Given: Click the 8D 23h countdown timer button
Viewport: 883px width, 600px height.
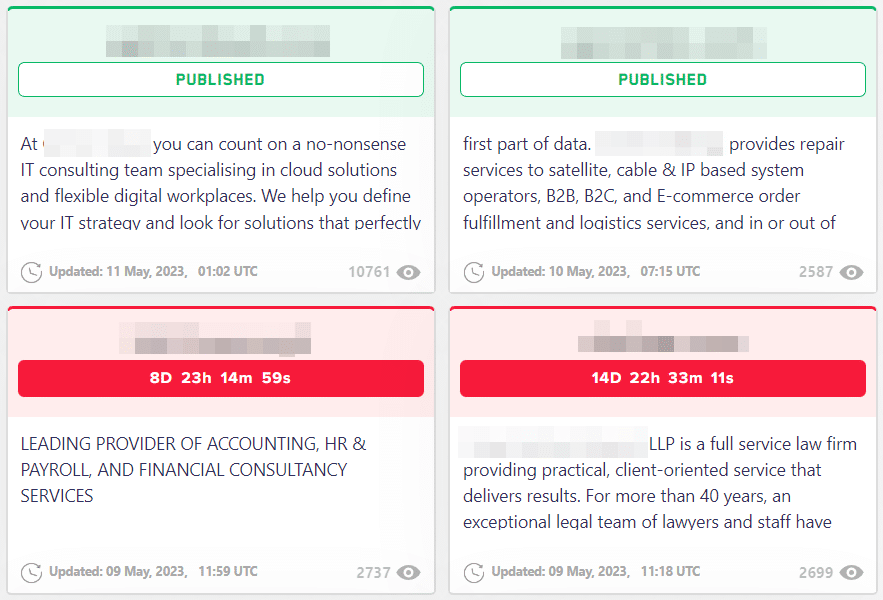Looking at the screenshot, I should pyautogui.click(x=221, y=378).
